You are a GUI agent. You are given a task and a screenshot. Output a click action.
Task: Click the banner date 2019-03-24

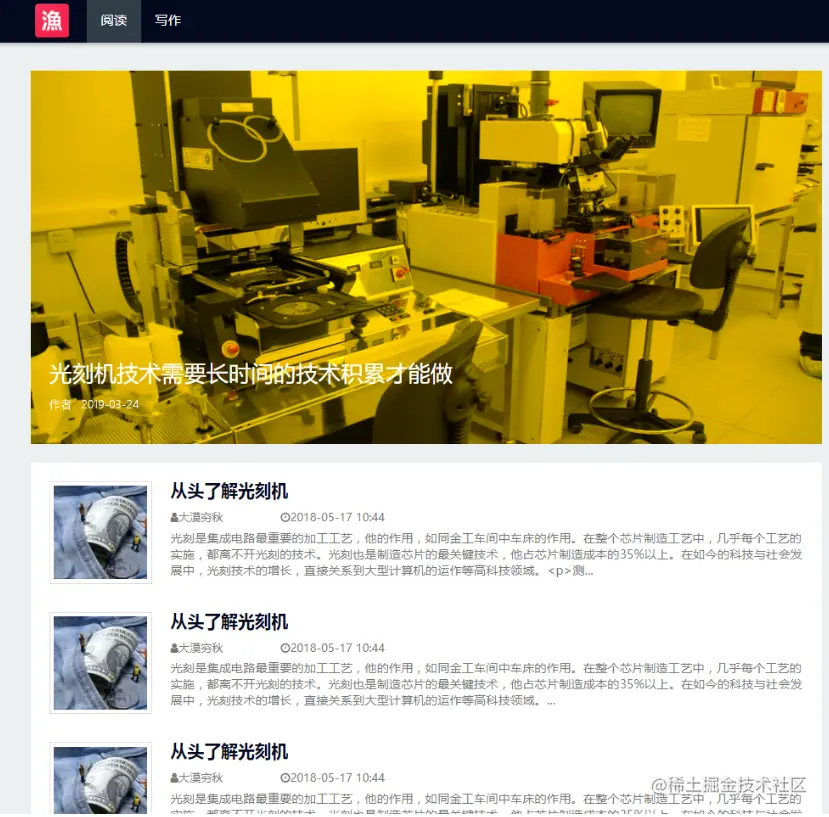[x=110, y=405]
